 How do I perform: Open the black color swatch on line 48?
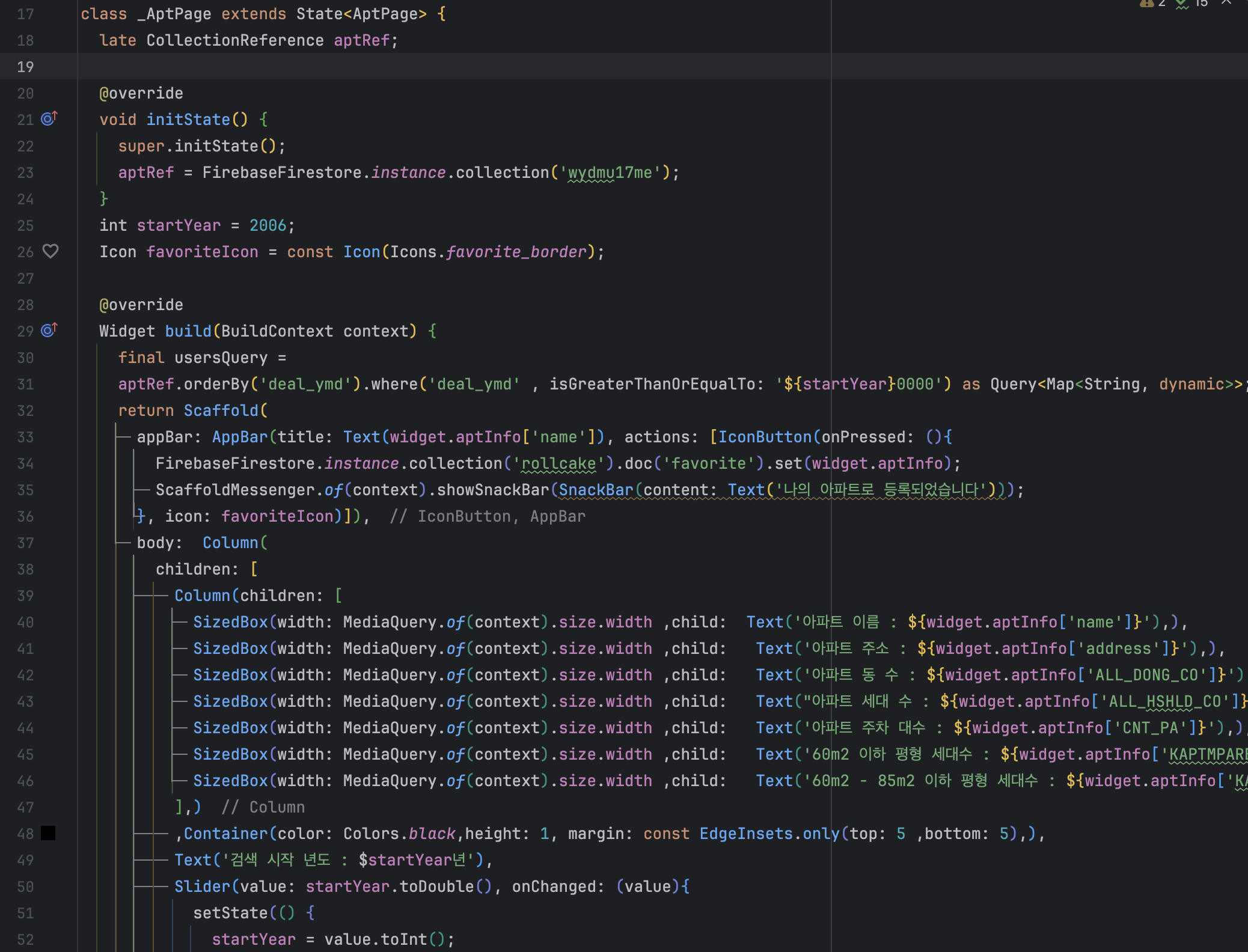48,833
